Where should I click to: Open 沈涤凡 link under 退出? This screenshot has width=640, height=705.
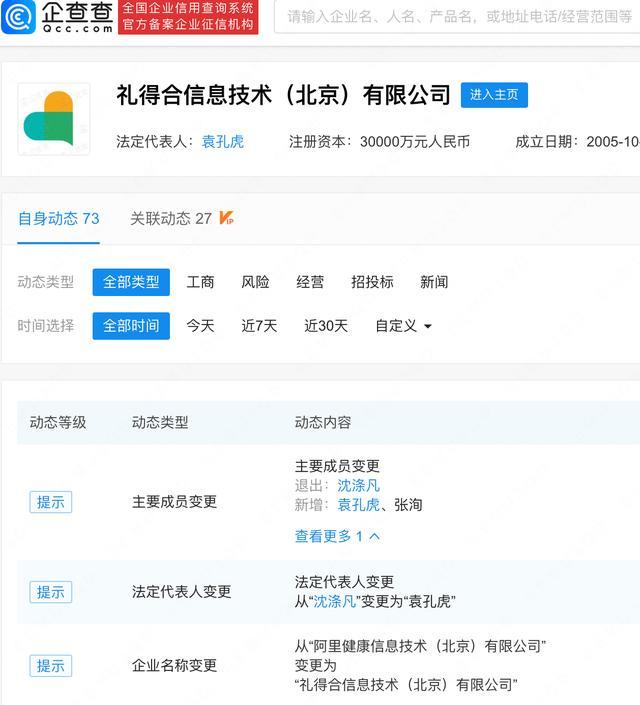click(358, 485)
